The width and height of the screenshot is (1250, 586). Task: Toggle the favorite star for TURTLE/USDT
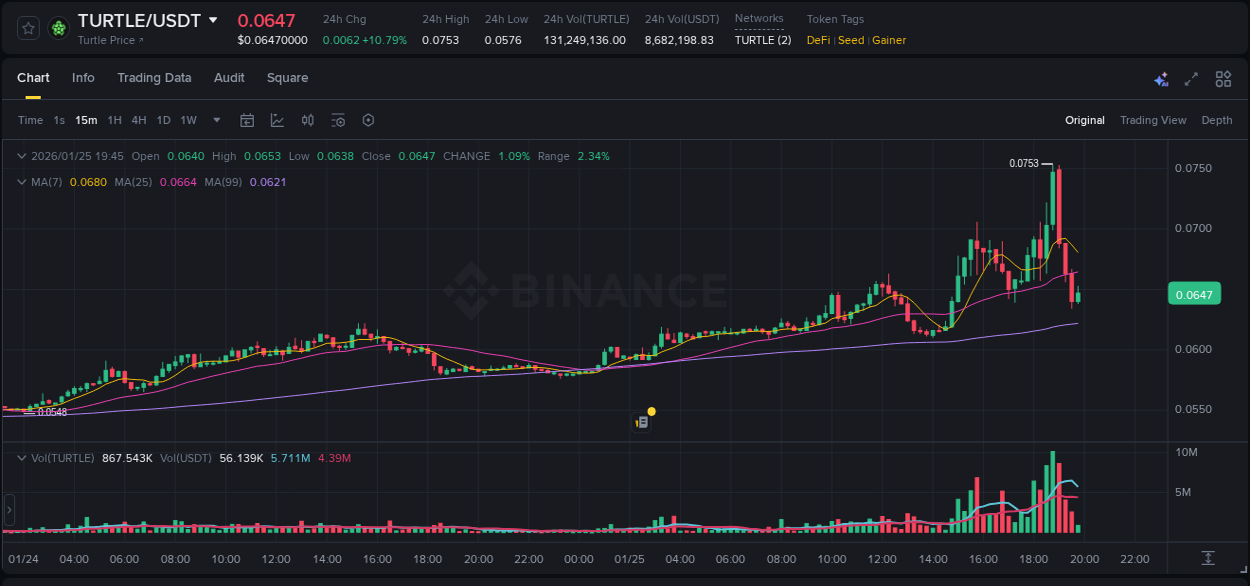coord(27,28)
